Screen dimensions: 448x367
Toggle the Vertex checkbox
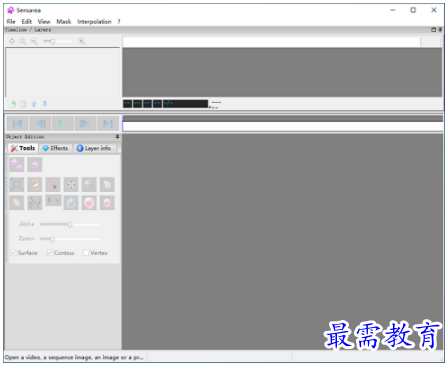86,253
